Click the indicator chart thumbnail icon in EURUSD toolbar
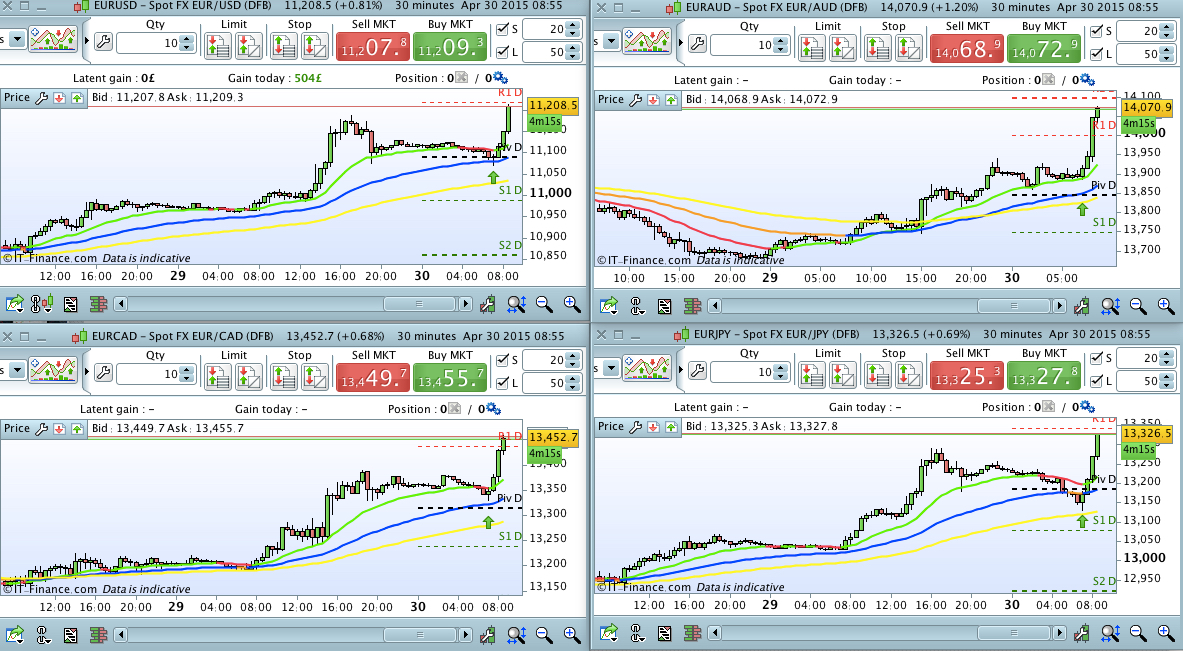The image size is (1183, 651). (x=53, y=38)
